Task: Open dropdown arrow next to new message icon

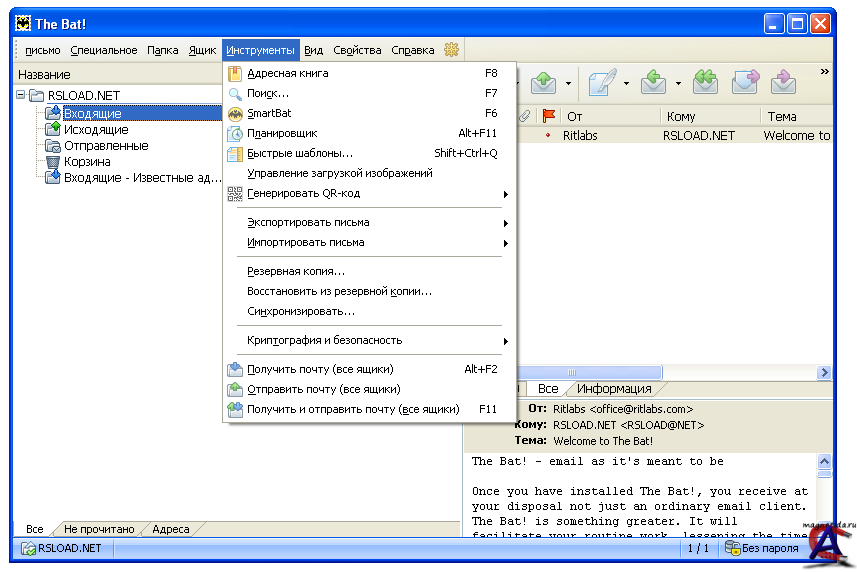Action: 627,83
